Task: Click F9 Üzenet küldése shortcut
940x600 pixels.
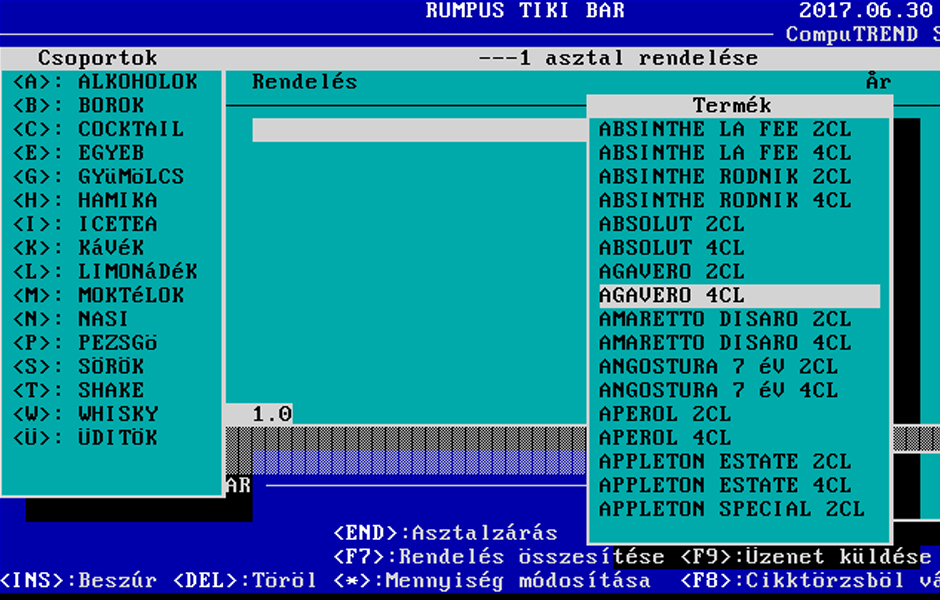Action: tap(806, 557)
